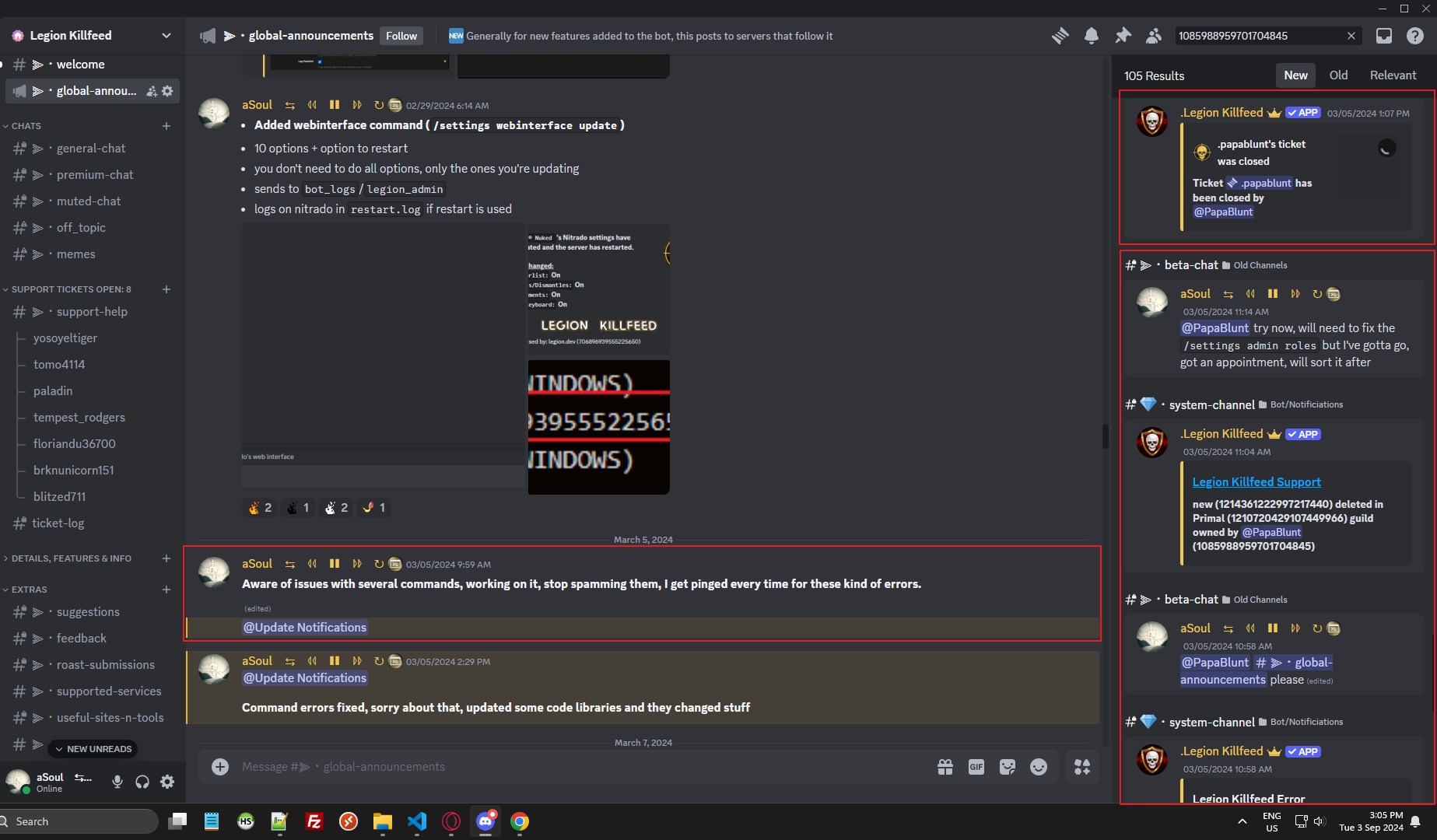This screenshot has height=840, width=1437.
Task: Collapse the SUPPORT TICKETS OPEN: 8 category
Action: coord(68,289)
